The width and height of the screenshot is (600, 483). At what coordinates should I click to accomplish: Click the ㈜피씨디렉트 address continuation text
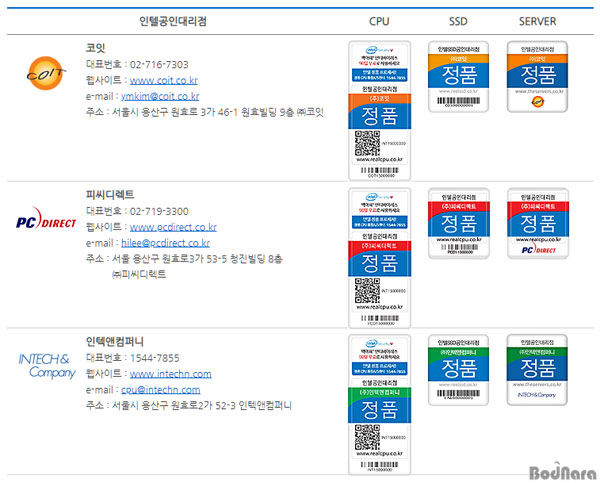[139, 274]
